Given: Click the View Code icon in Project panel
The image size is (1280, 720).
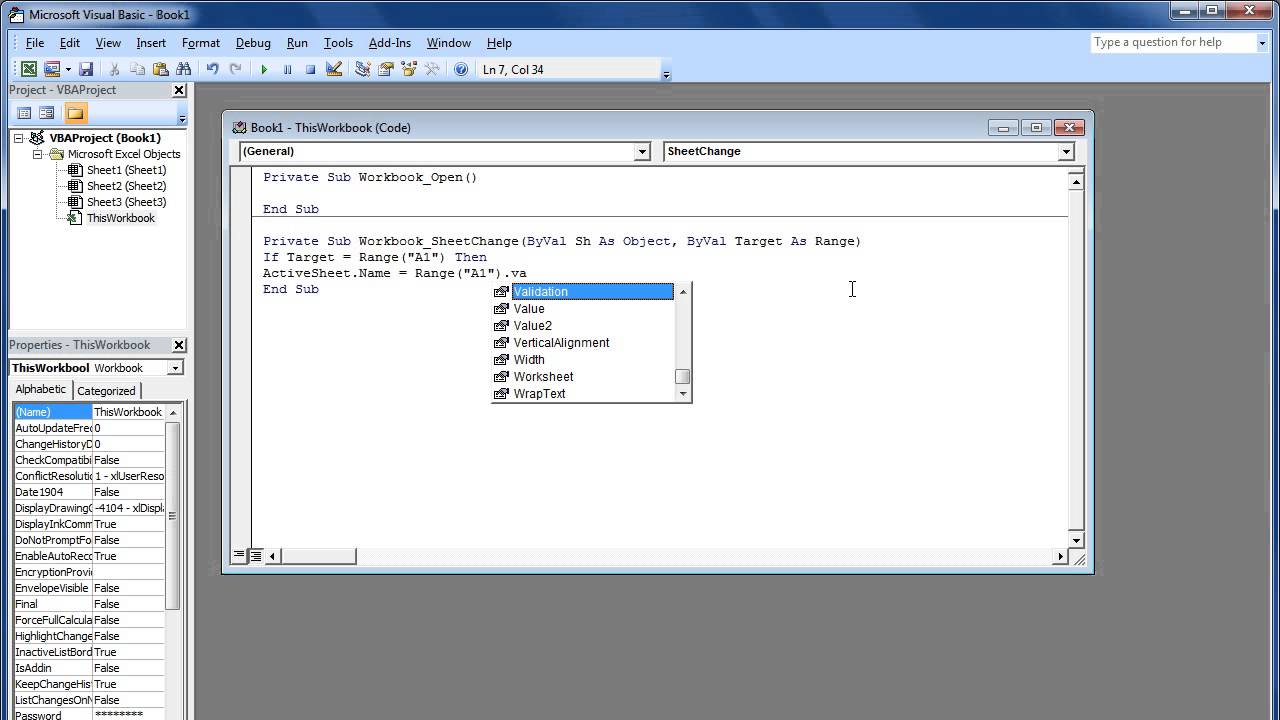Looking at the screenshot, I should tap(24, 113).
